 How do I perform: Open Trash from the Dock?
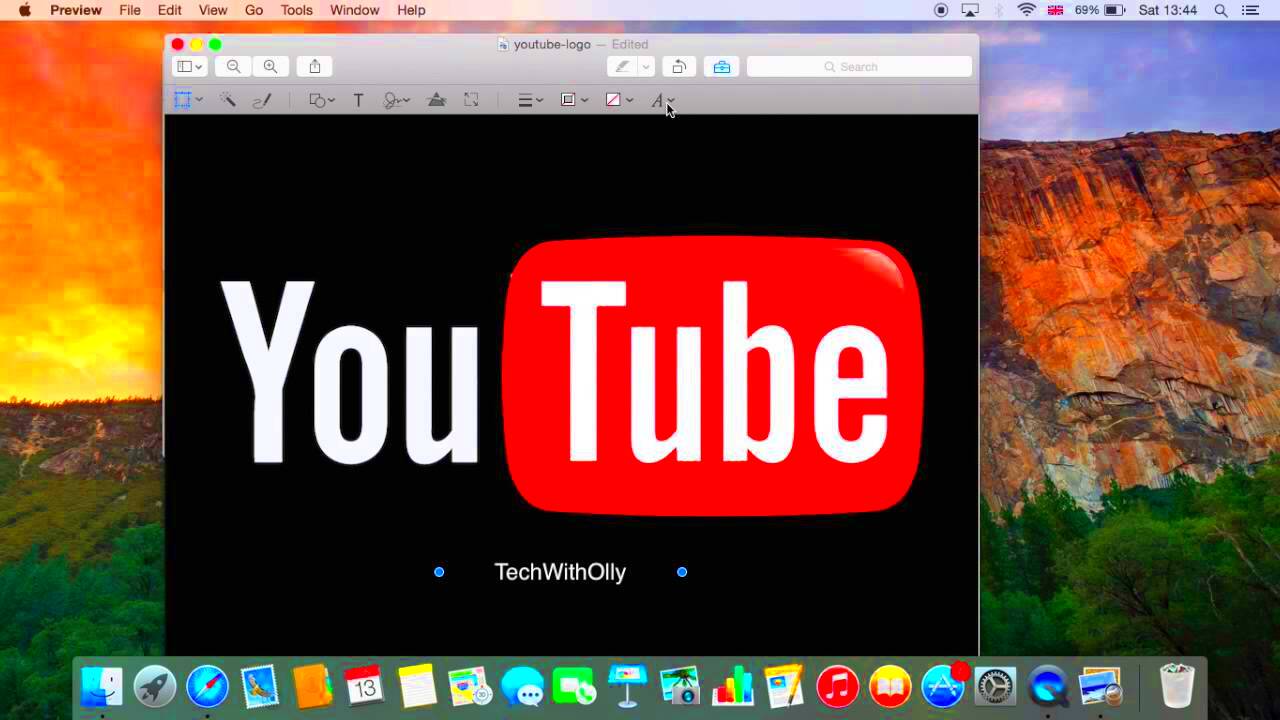[1177, 687]
